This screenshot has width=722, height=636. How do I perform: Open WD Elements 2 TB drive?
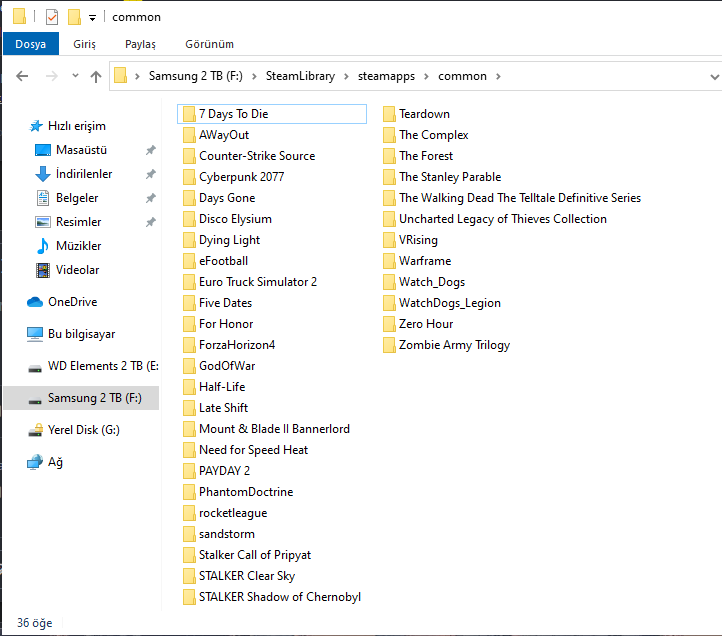point(103,366)
